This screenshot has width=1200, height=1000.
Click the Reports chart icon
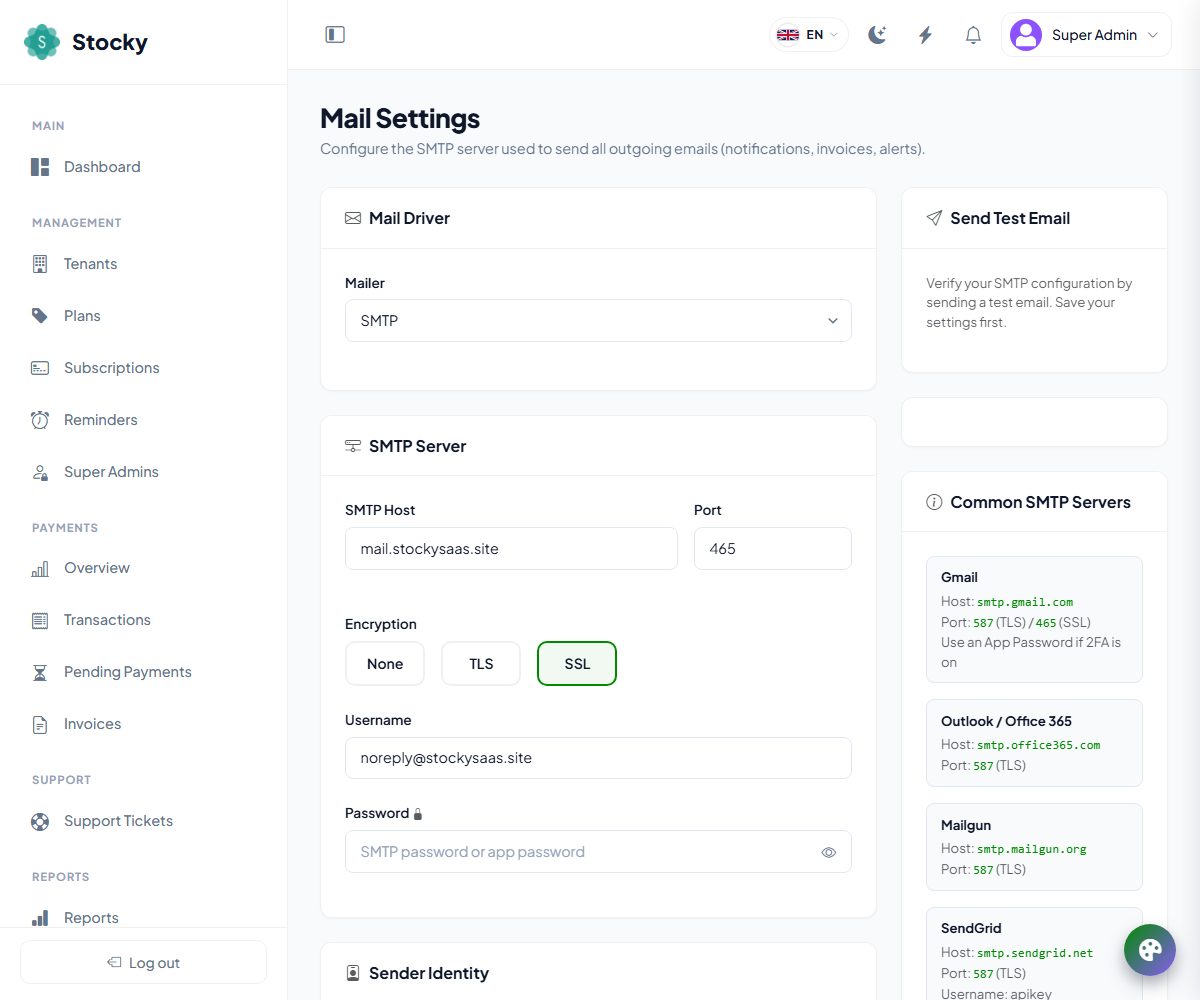pos(40,918)
